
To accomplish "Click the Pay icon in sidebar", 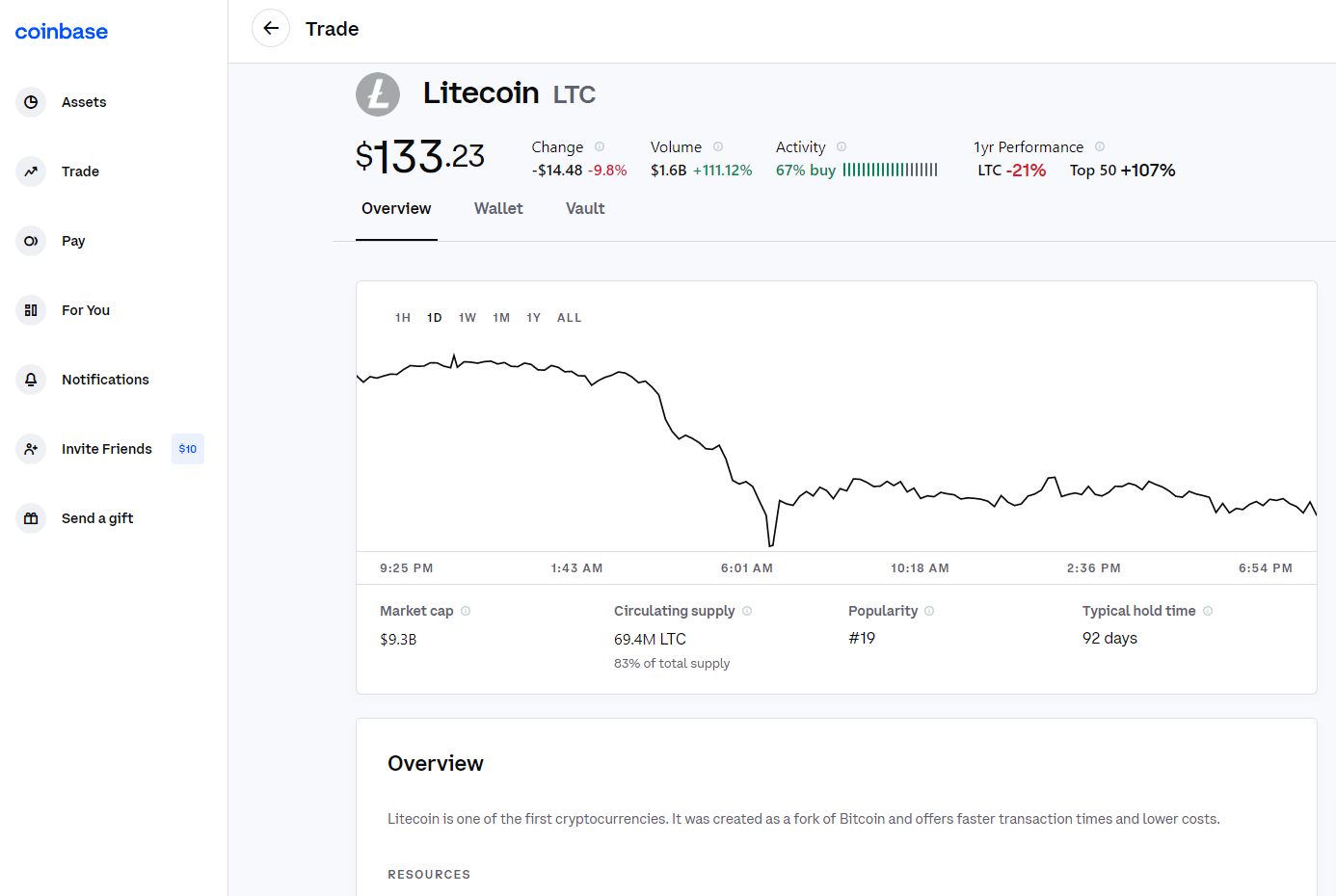I will point(31,241).
